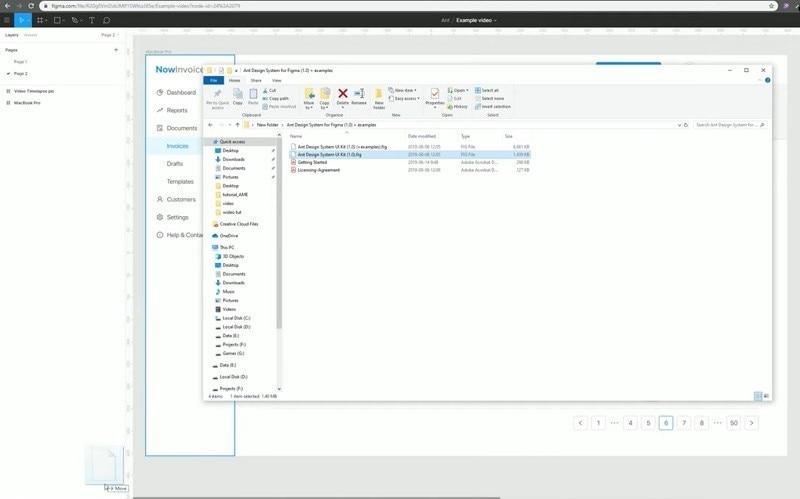Select Page 1 in Pages list
Screen dimensions: 800x499
coord(20,62)
